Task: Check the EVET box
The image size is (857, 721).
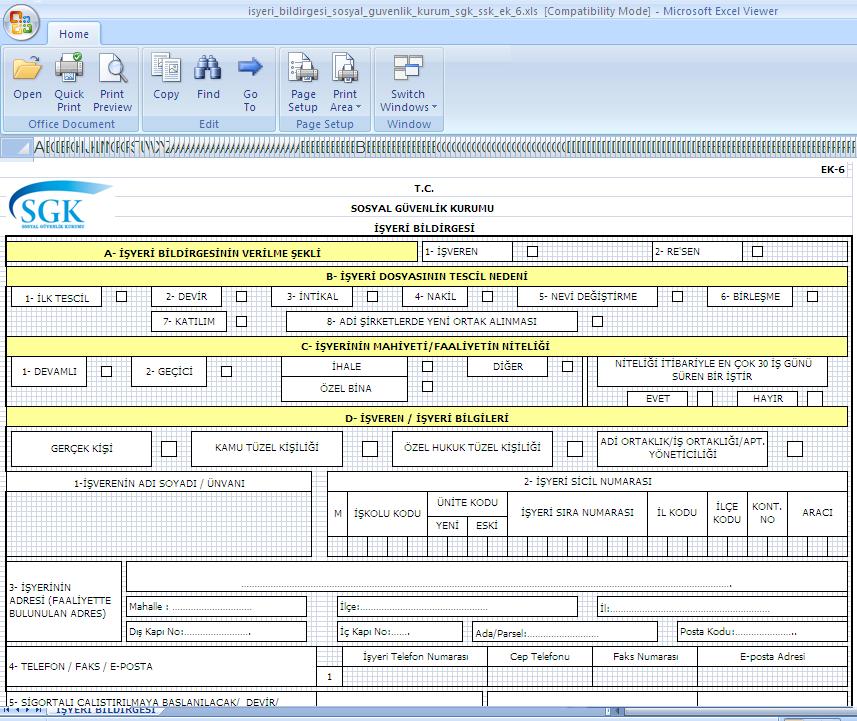Action: (x=705, y=398)
